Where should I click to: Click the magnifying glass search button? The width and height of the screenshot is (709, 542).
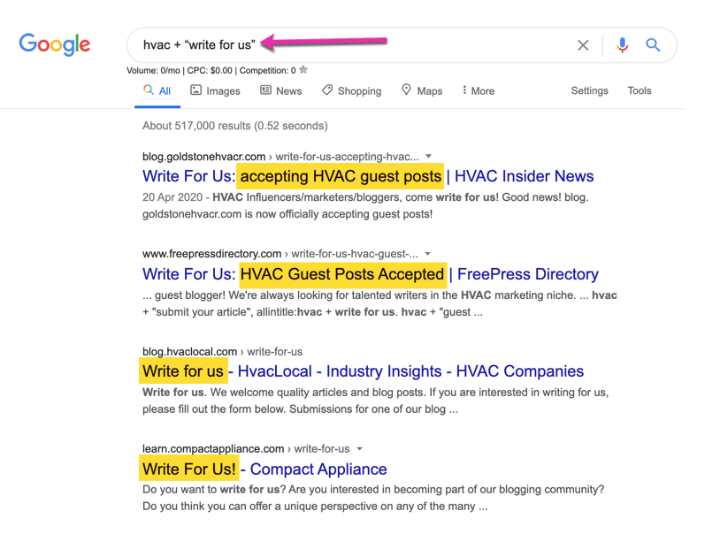[x=652, y=45]
